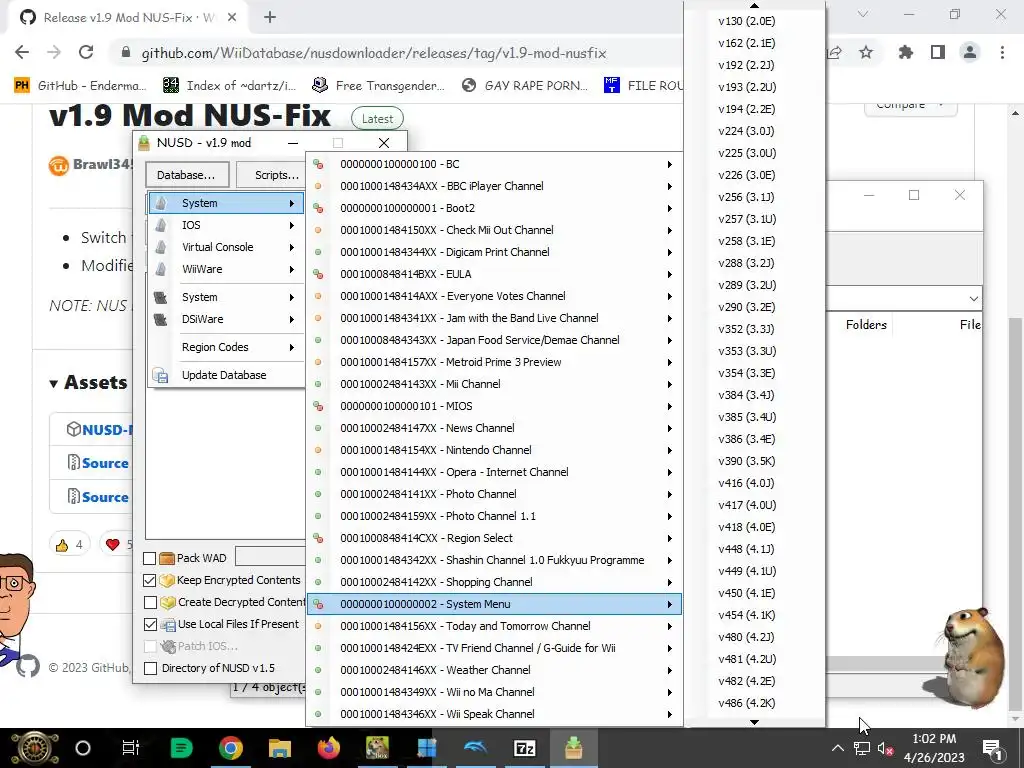Expand the BC title entry

tap(494, 164)
